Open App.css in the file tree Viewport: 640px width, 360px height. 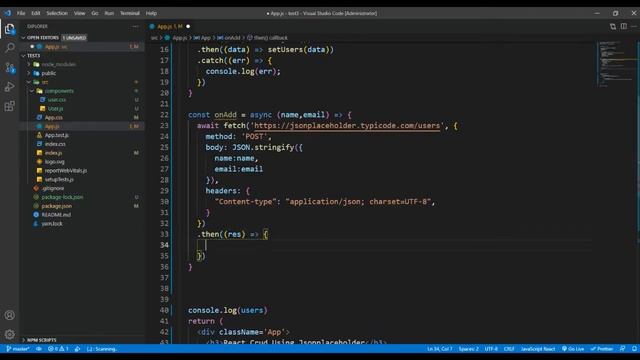(x=53, y=118)
